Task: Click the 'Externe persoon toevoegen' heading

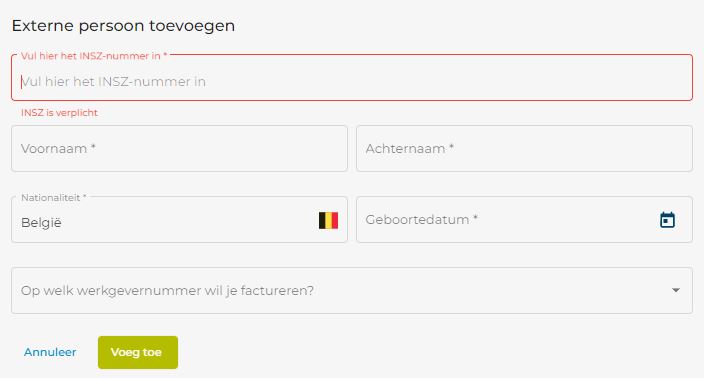Action: pos(123,26)
